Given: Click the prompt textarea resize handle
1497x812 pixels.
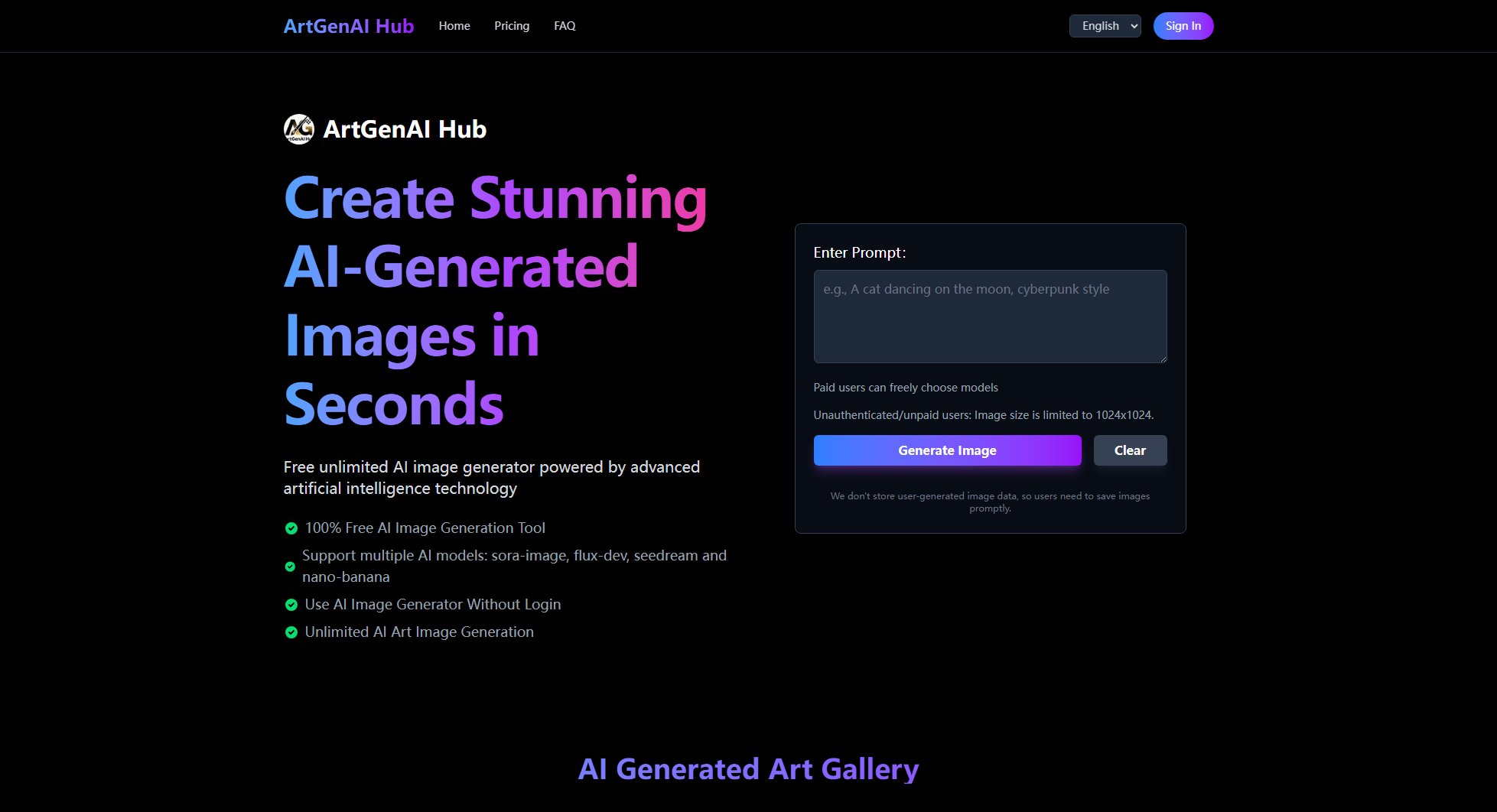Looking at the screenshot, I should 1162,358.
